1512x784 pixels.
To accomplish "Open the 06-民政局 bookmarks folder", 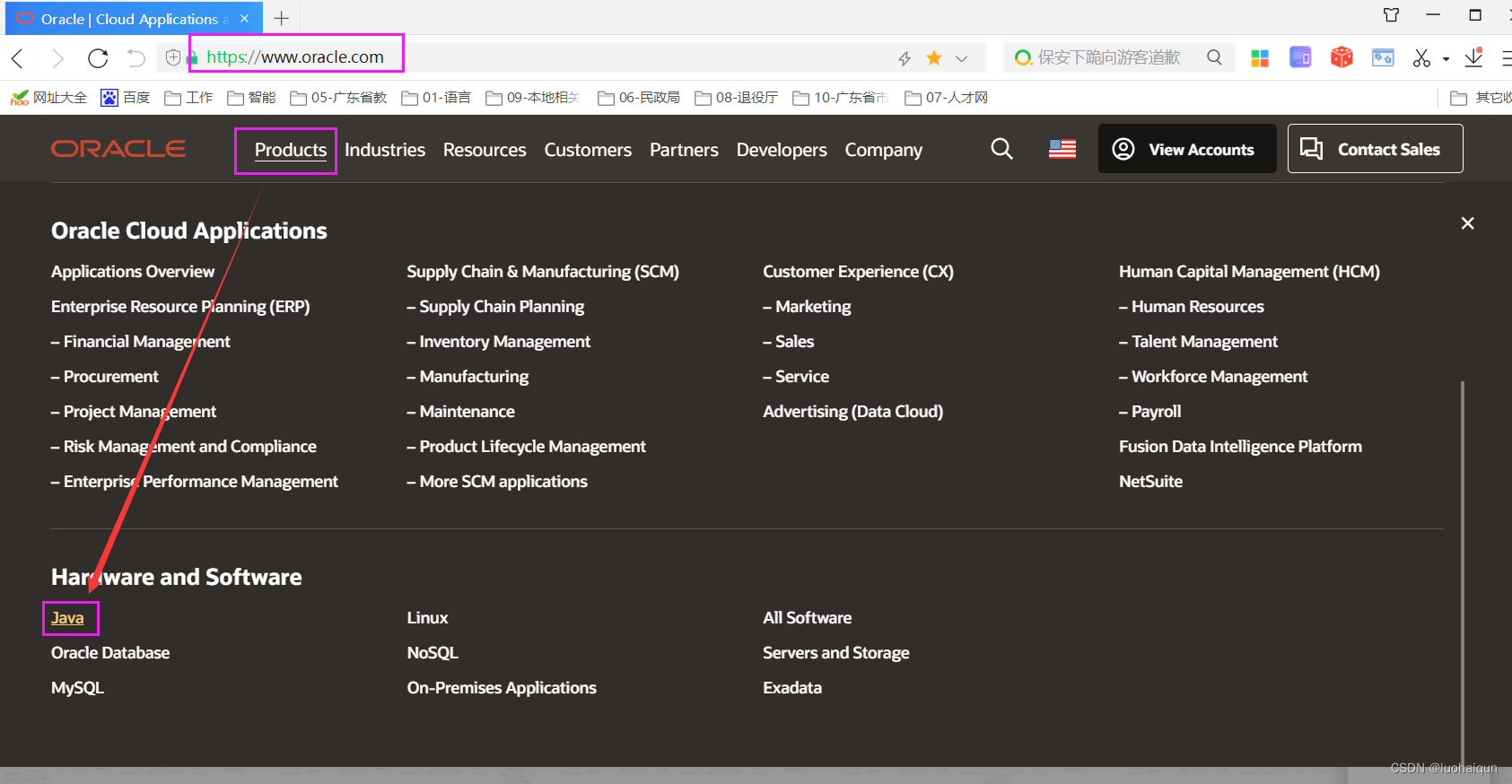I will click(x=639, y=98).
